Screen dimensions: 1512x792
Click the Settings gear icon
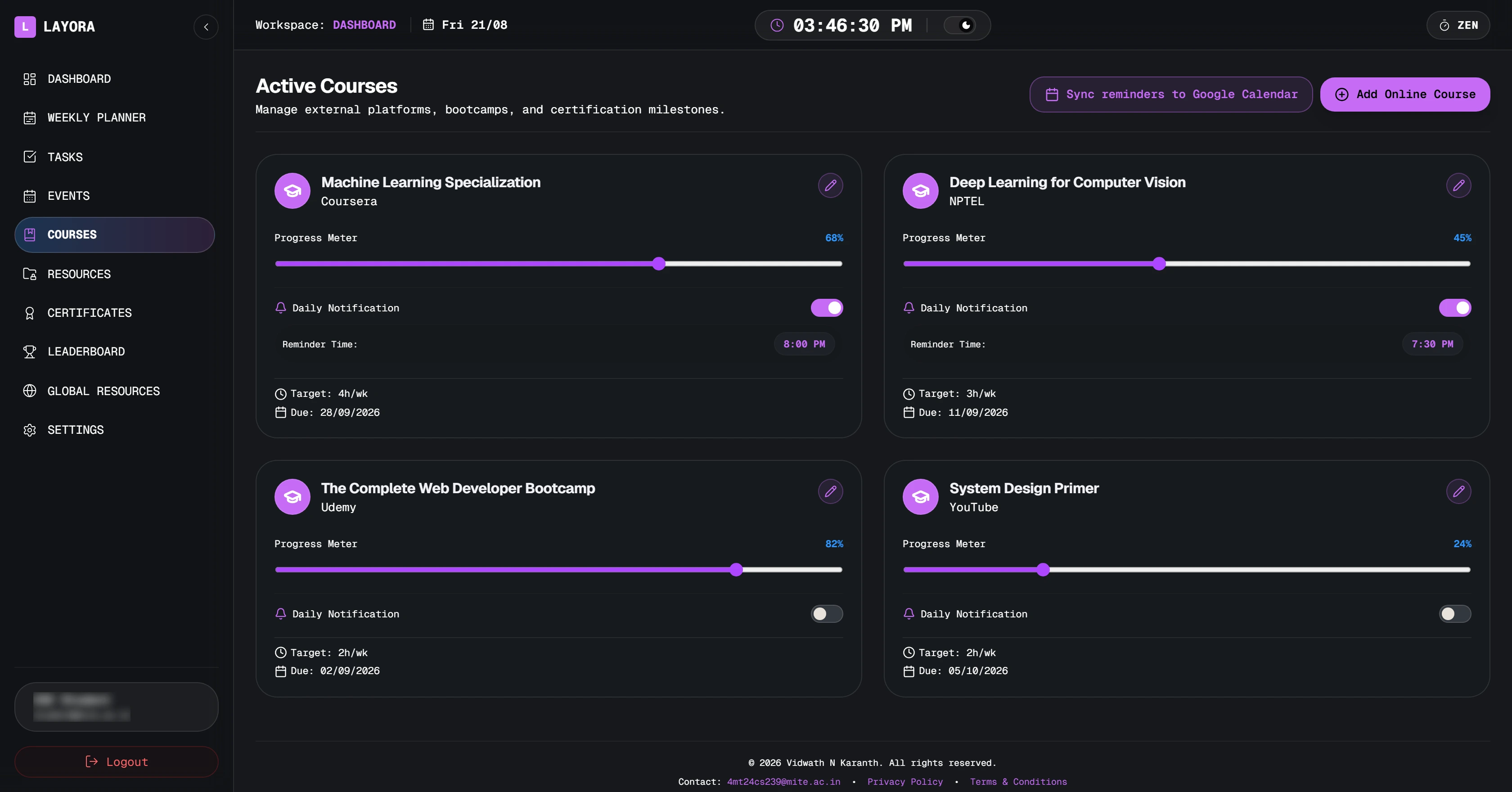pos(29,430)
